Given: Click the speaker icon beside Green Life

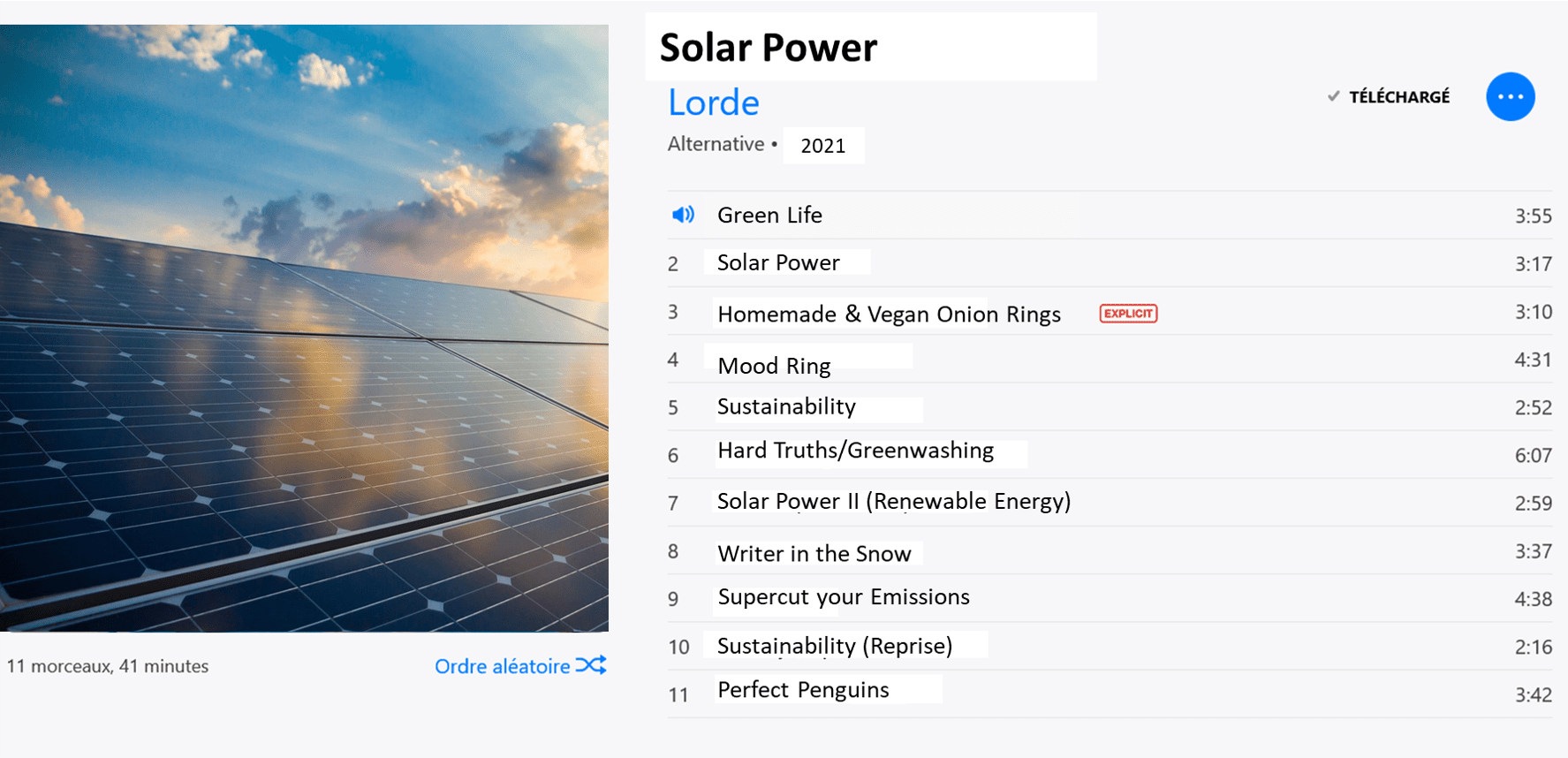Looking at the screenshot, I should click(683, 215).
